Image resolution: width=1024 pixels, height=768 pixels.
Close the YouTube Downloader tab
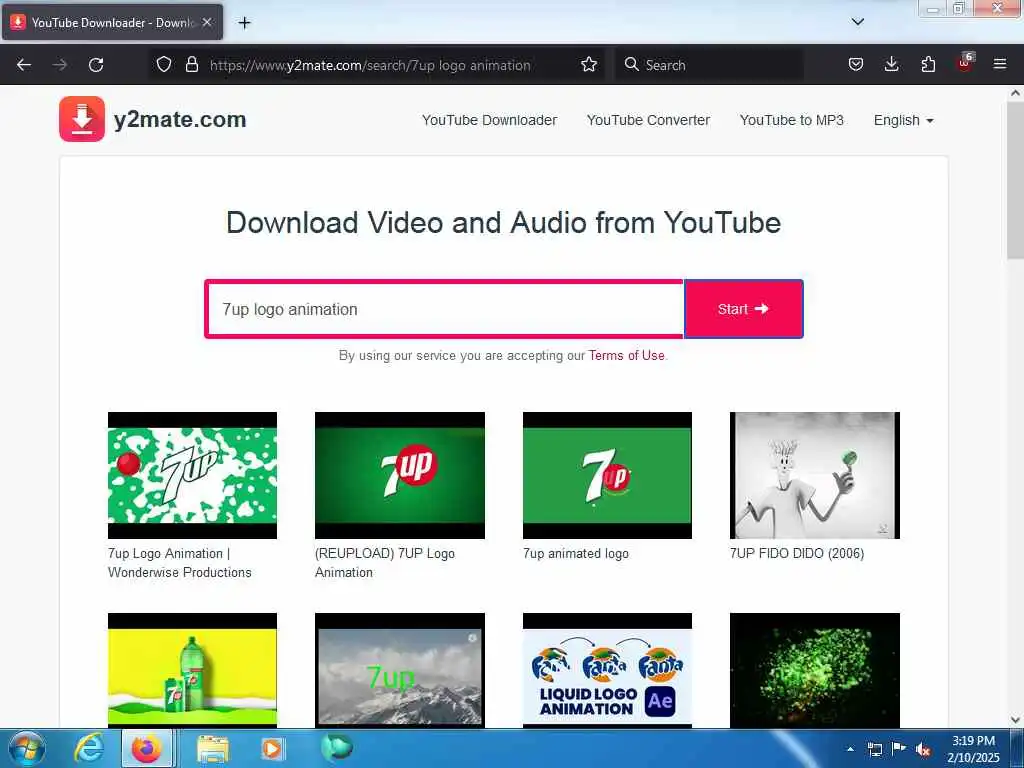[207, 22]
